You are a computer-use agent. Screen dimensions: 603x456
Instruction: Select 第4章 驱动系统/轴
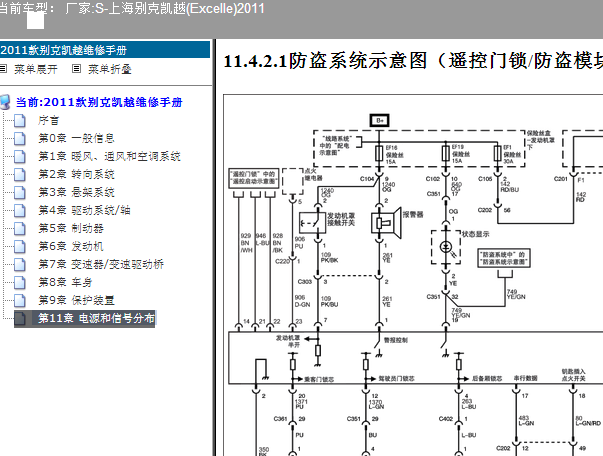[x=84, y=210]
